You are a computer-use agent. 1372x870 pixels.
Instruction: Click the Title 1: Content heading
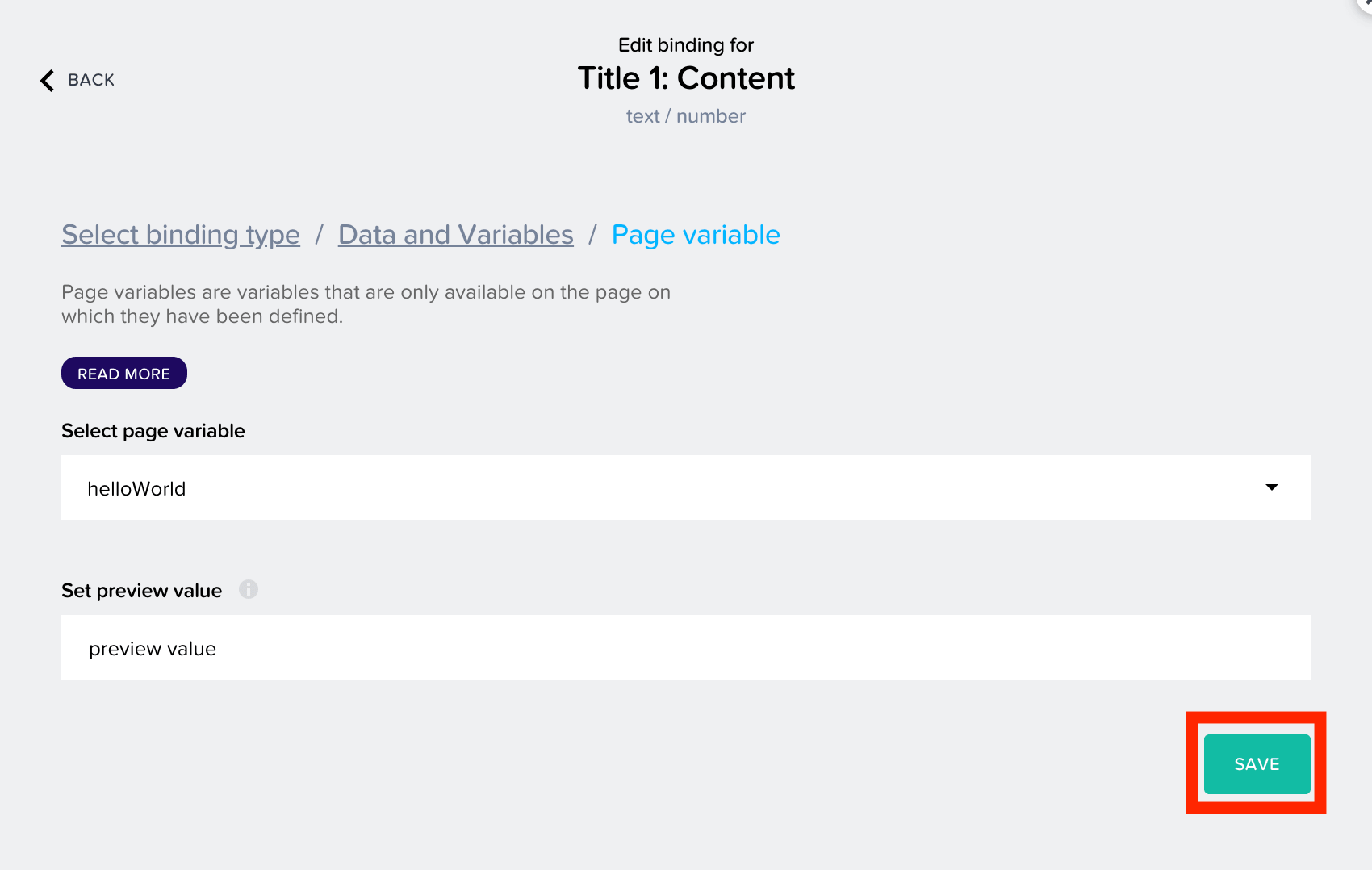click(686, 78)
